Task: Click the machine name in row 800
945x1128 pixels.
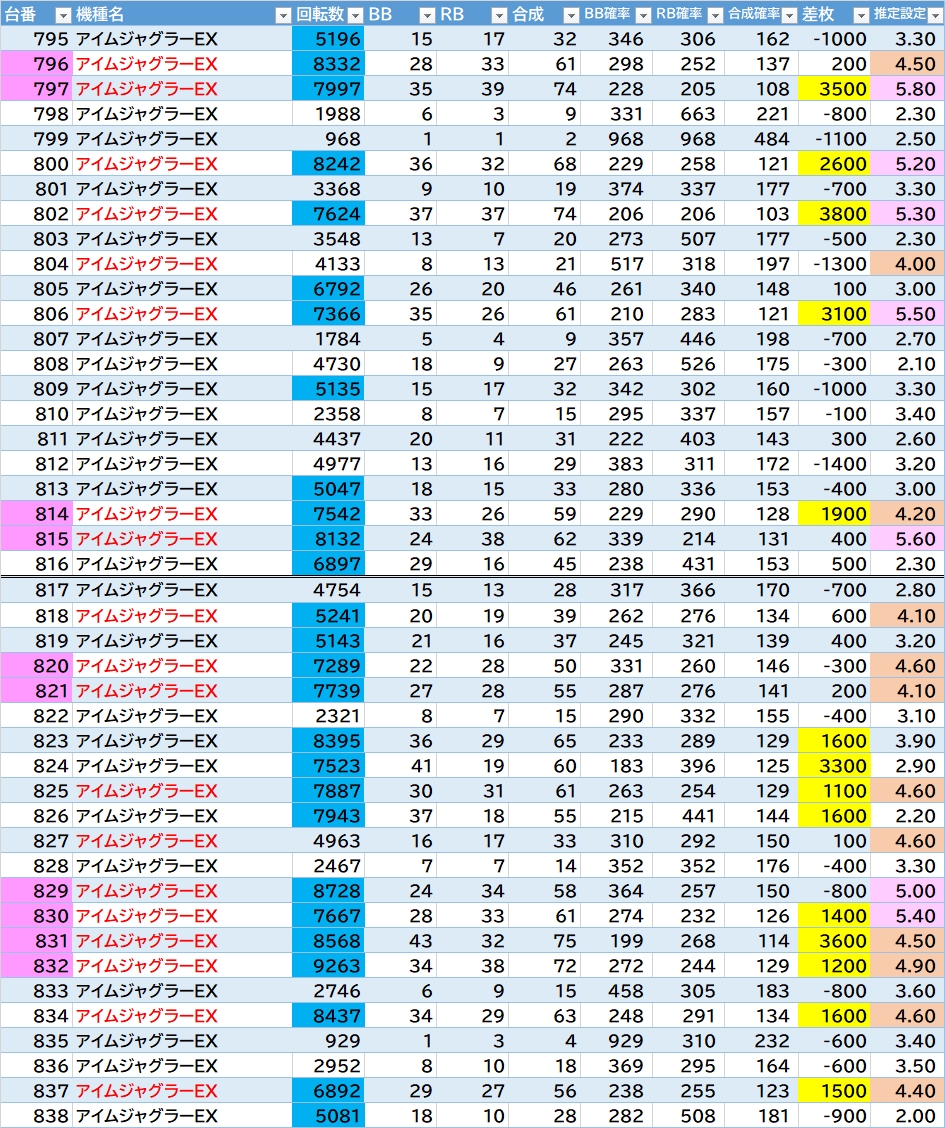Action: pos(147,164)
